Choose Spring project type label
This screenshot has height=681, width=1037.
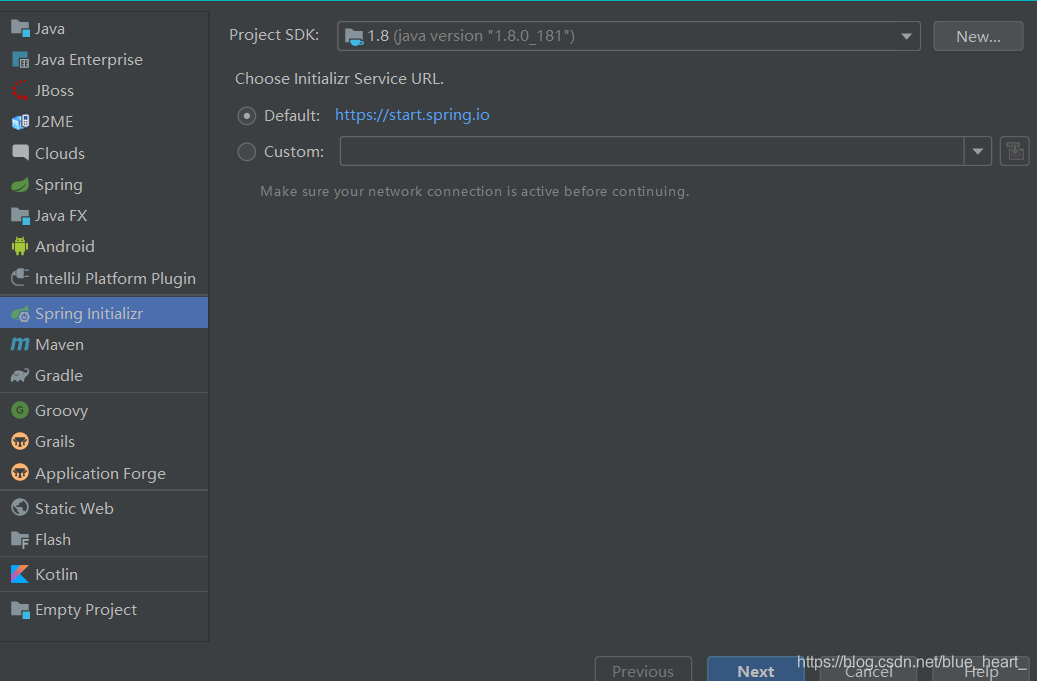tap(59, 184)
